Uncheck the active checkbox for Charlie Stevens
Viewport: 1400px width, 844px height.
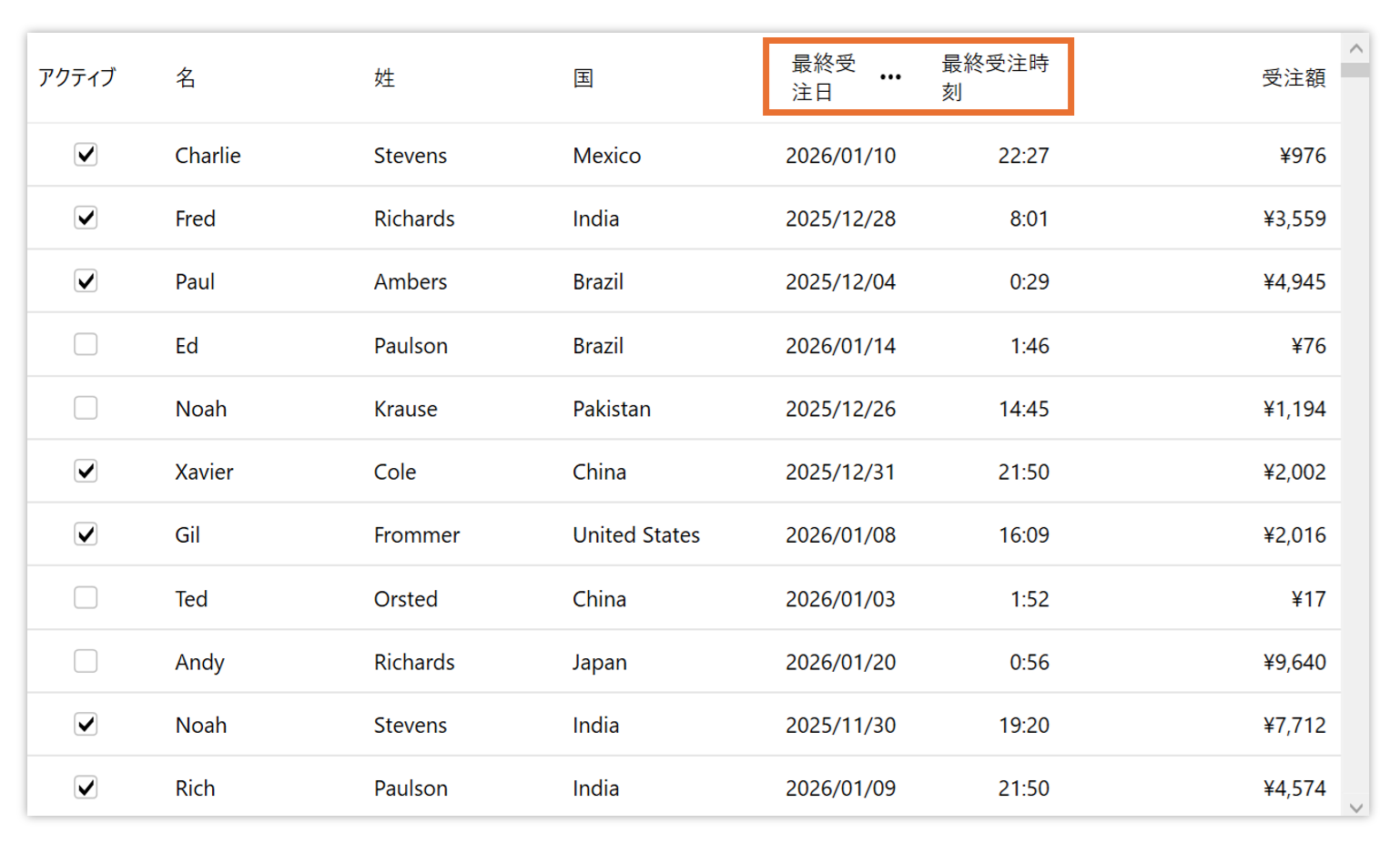[x=86, y=155]
